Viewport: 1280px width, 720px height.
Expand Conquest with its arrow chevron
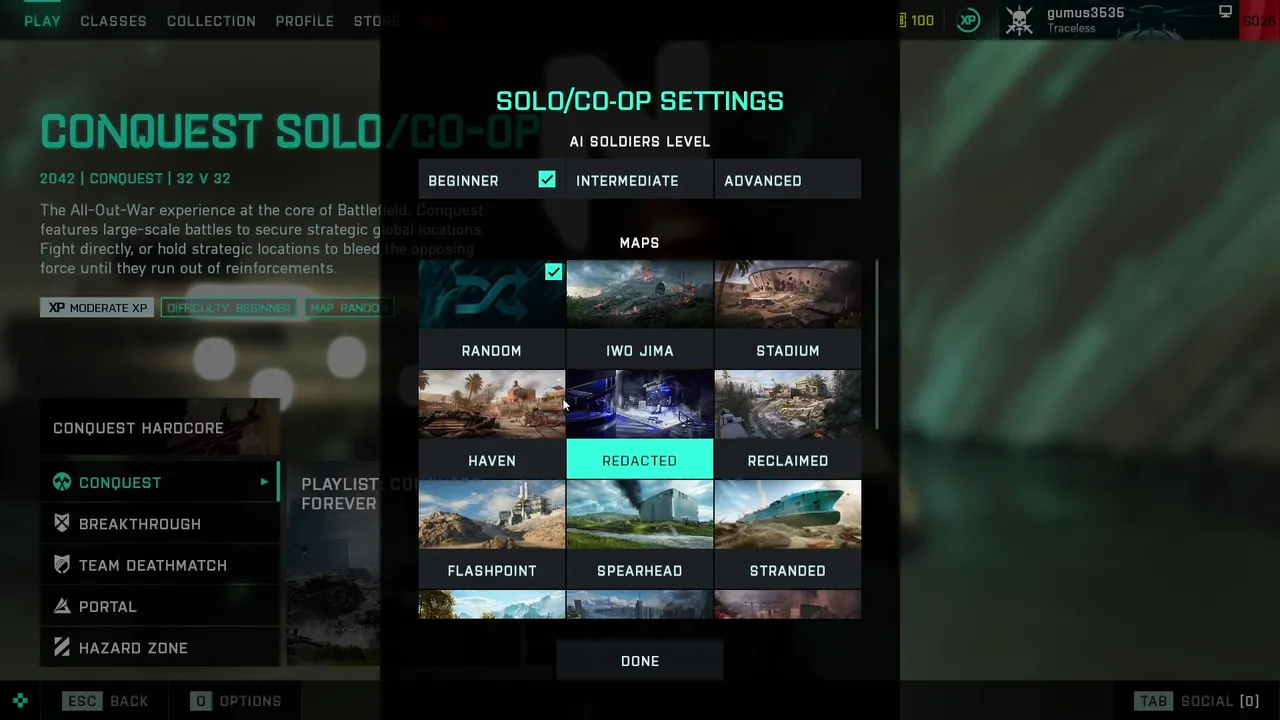tap(265, 482)
